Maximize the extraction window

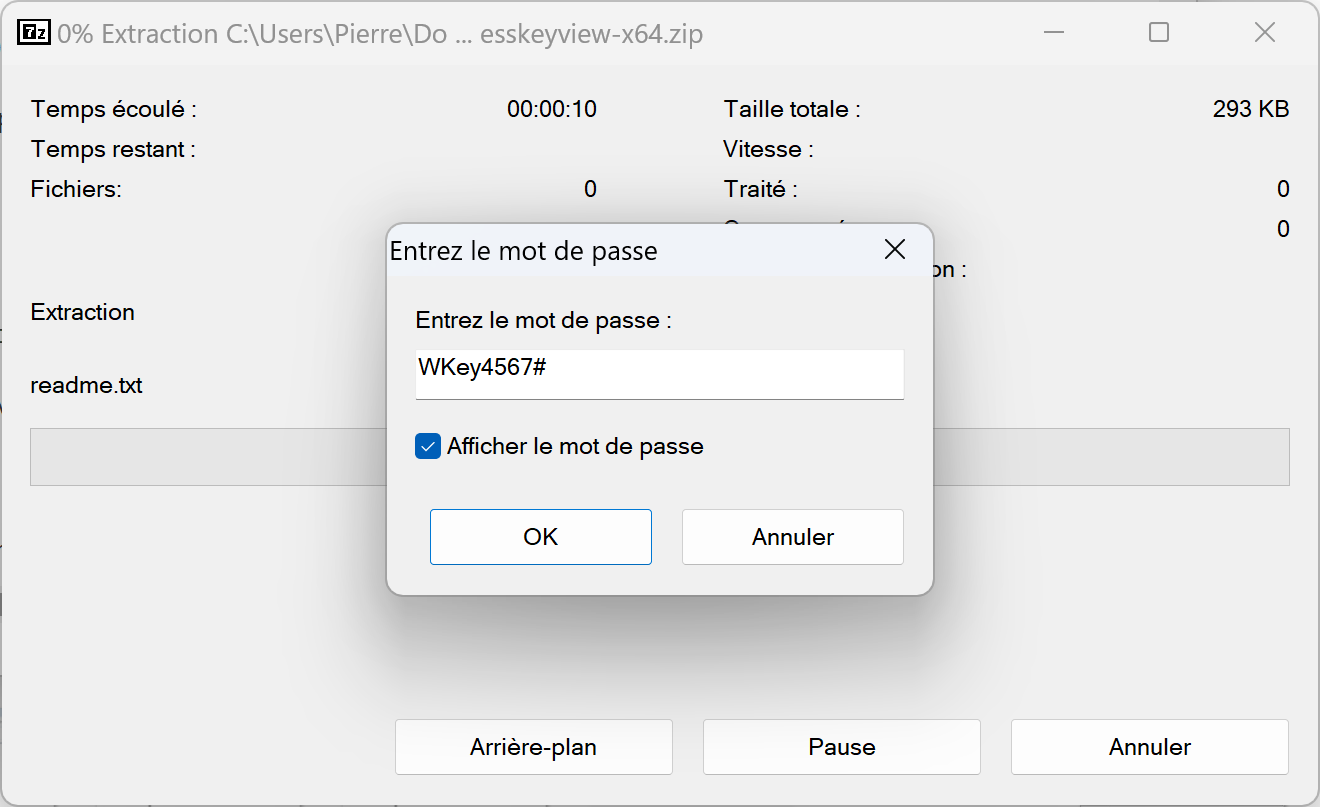click(1159, 33)
